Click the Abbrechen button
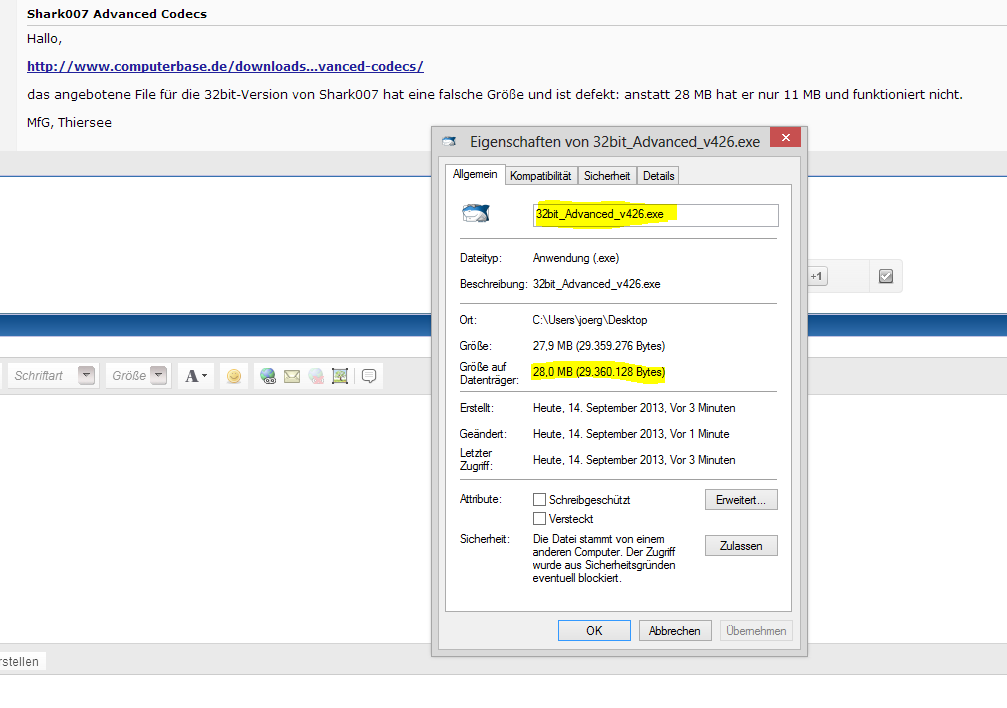The image size is (1007, 708). coord(674,630)
